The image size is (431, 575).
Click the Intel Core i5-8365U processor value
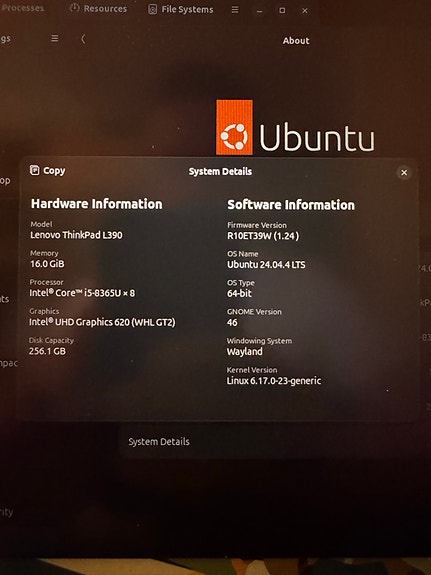pyautogui.click(x=82, y=293)
